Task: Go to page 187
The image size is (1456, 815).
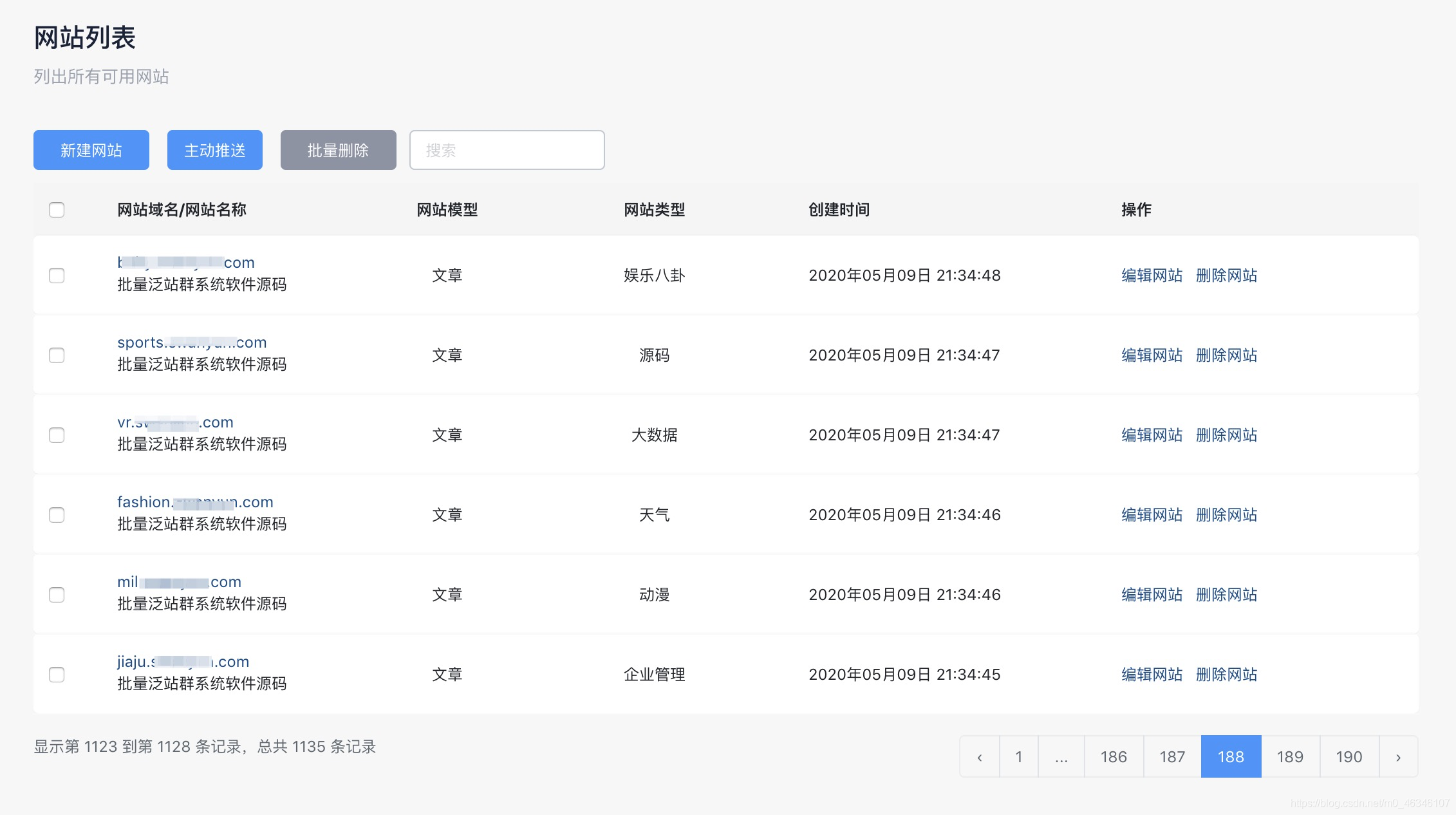Action: (1172, 756)
